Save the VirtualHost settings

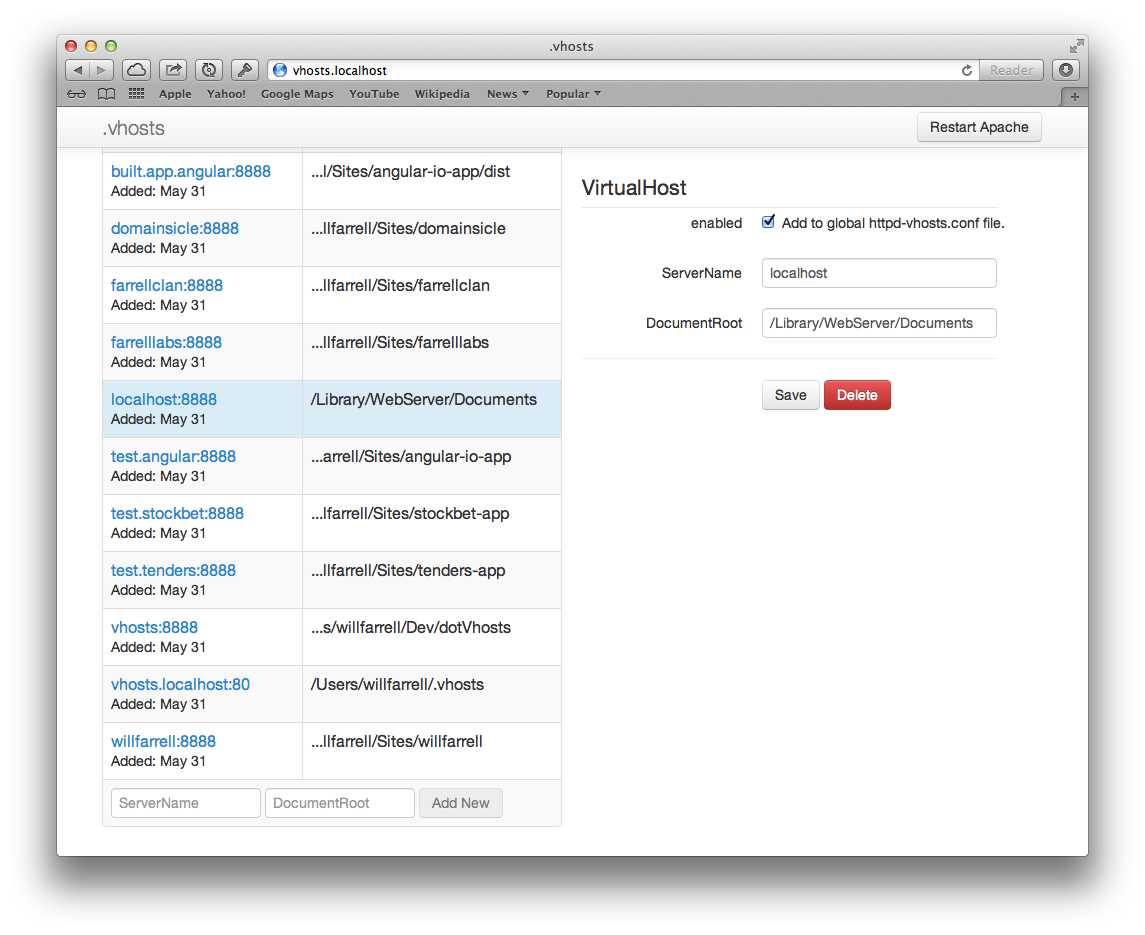tap(790, 395)
